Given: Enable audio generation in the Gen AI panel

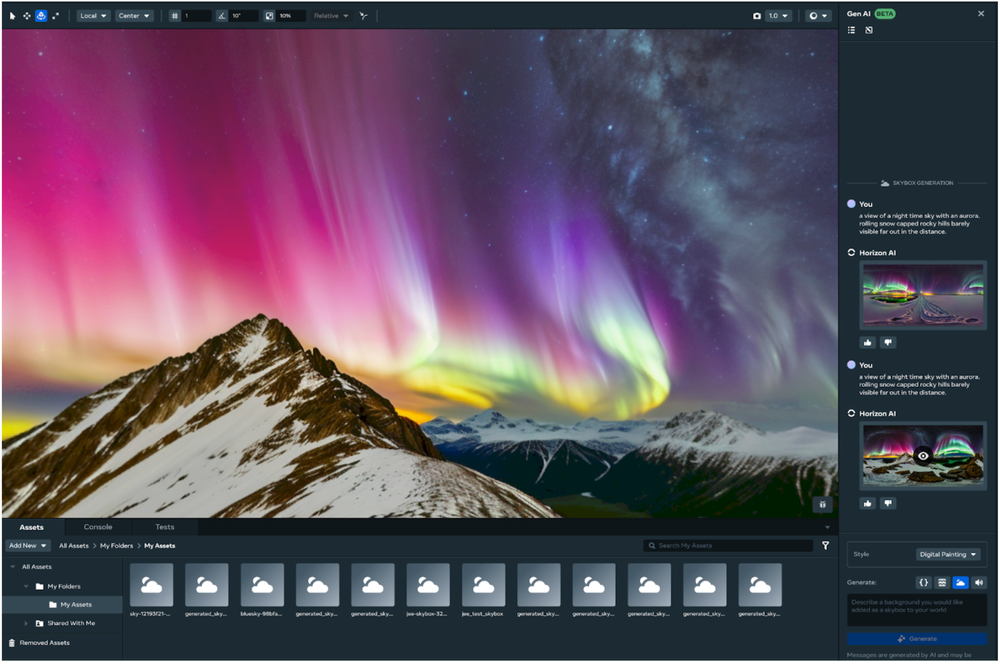Looking at the screenshot, I should click(x=978, y=583).
